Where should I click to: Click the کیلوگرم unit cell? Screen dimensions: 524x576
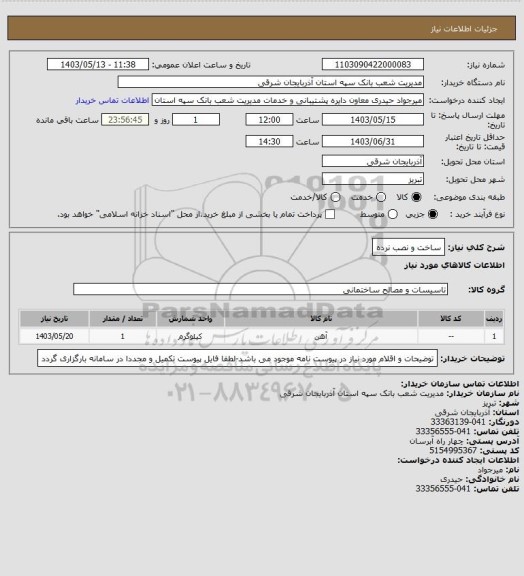click(x=190, y=336)
